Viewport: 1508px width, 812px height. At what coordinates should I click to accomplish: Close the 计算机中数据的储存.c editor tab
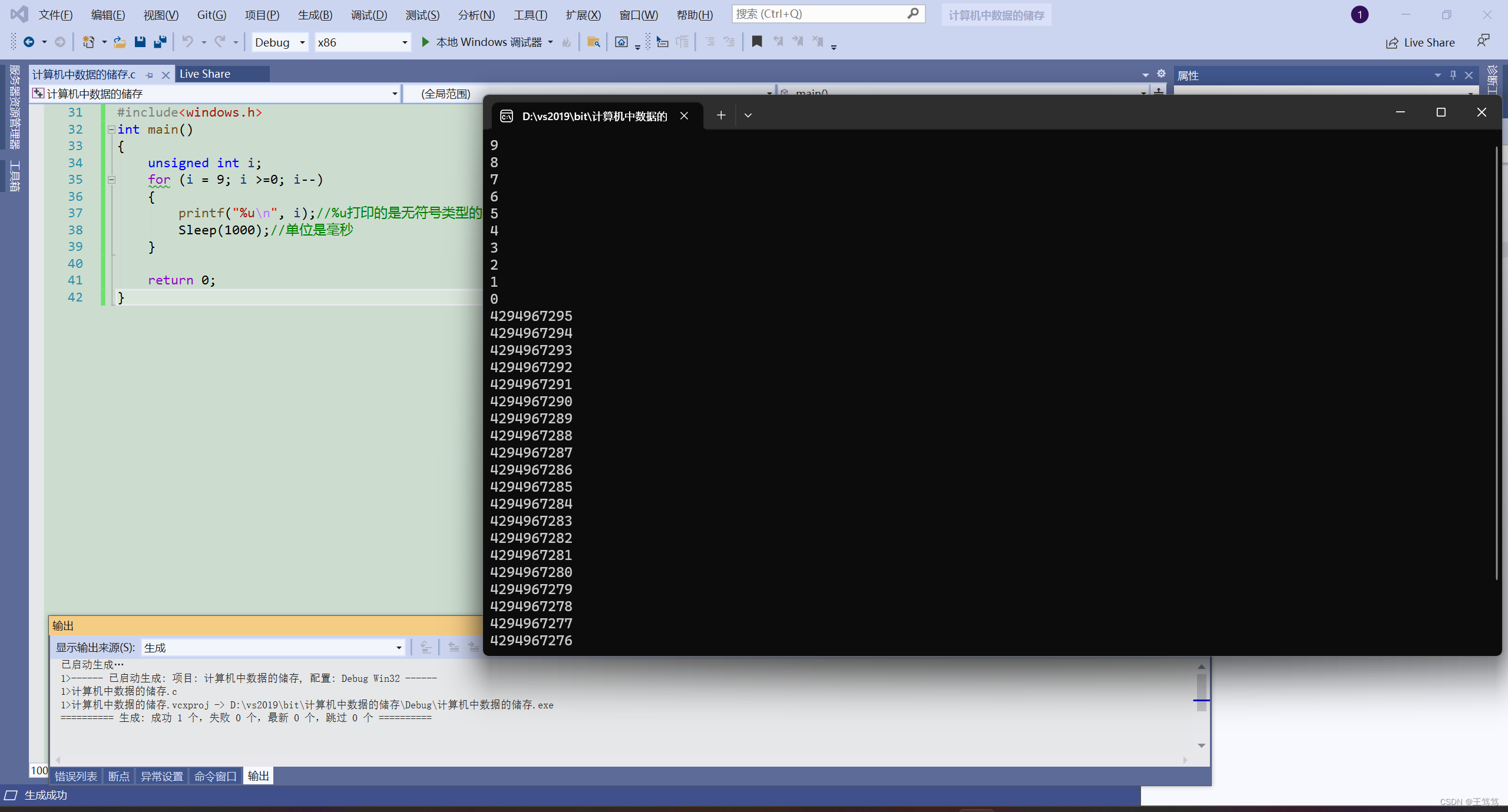pyautogui.click(x=166, y=75)
